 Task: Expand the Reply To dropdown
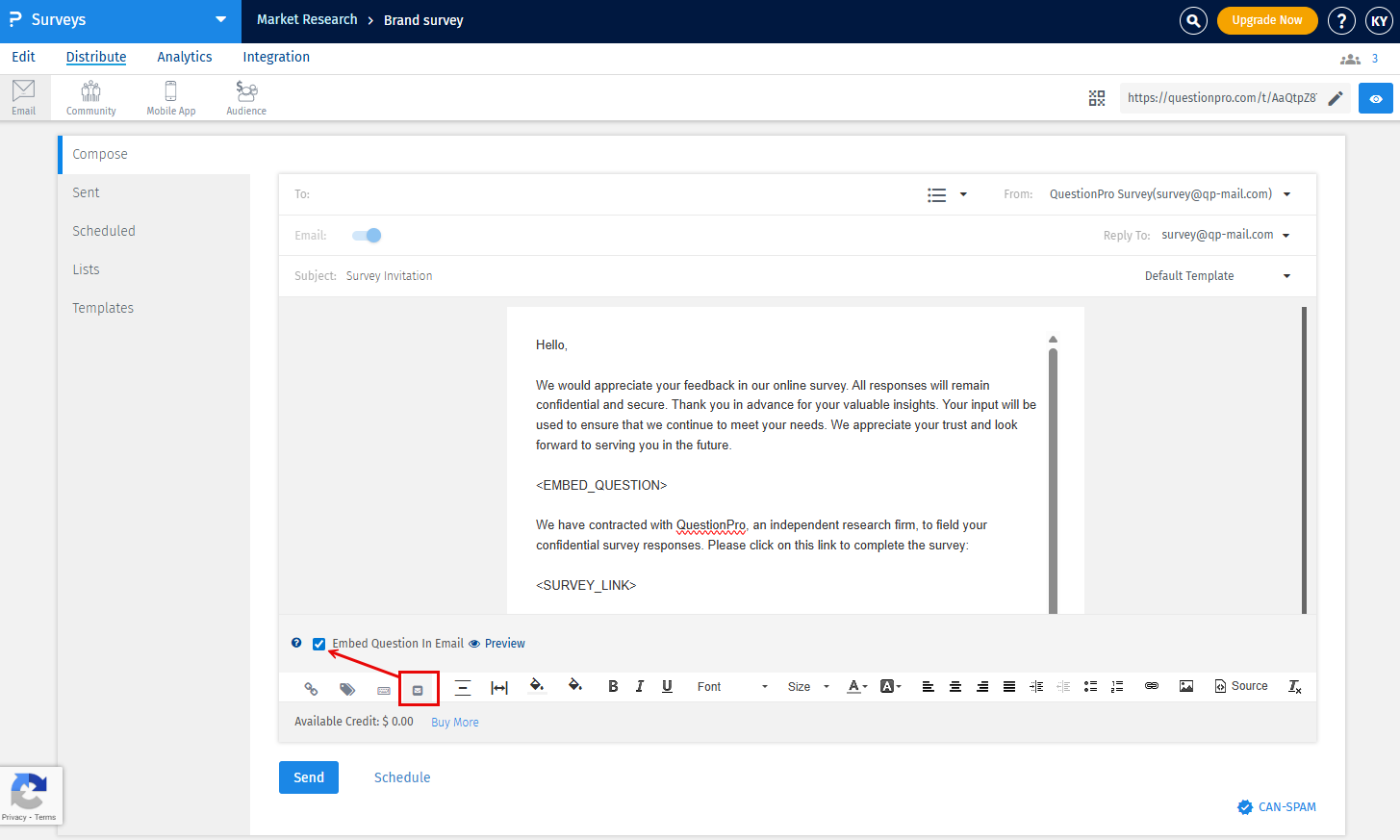(1286, 236)
